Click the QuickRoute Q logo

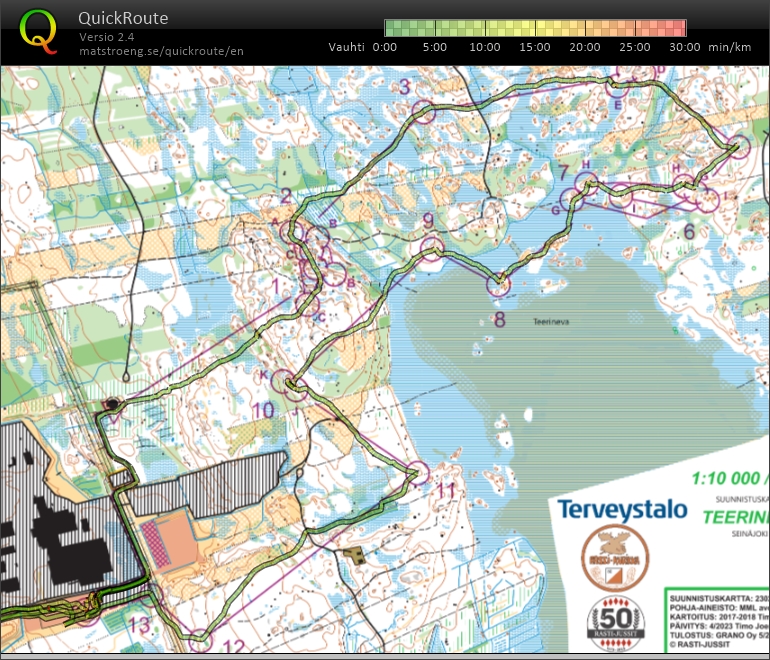point(38,31)
